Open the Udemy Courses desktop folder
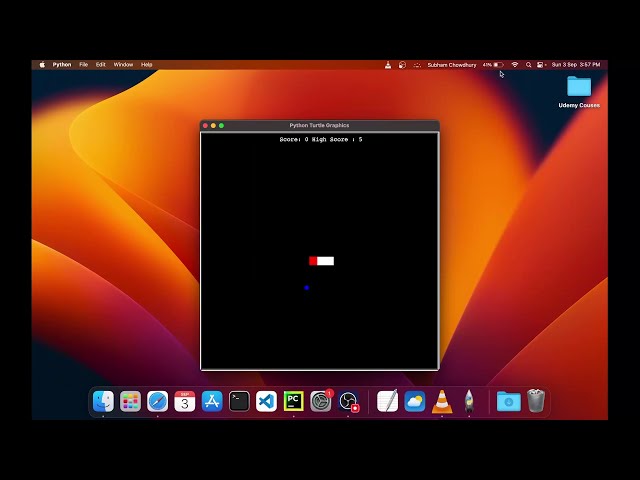The height and width of the screenshot is (480, 640). [x=579, y=87]
